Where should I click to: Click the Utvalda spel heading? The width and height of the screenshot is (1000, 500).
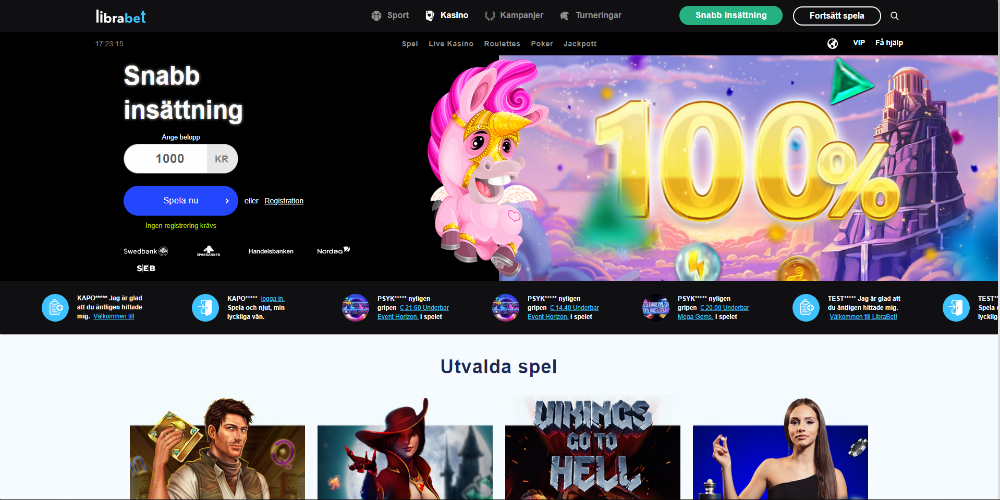coord(499,367)
